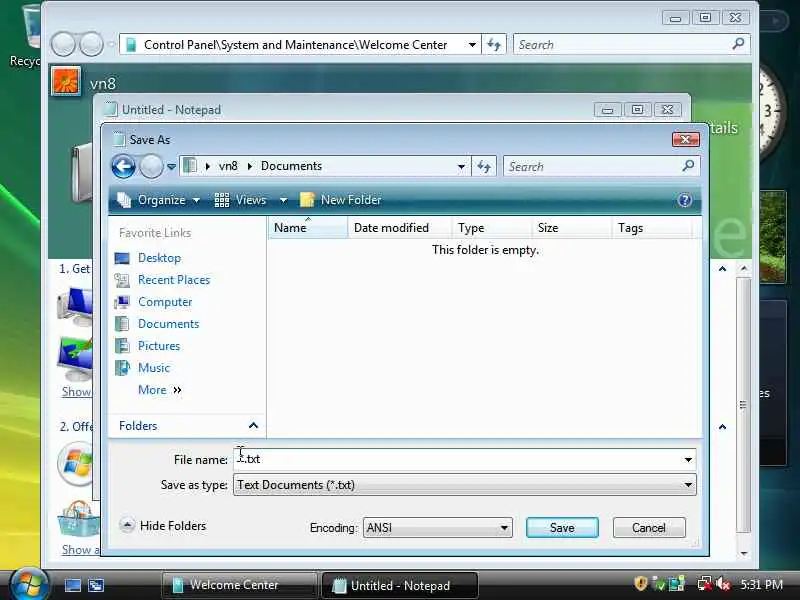Screen dimensions: 800x600
Task: Click the vn8 breadcrumb in address bar
Action: click(228, 166)
